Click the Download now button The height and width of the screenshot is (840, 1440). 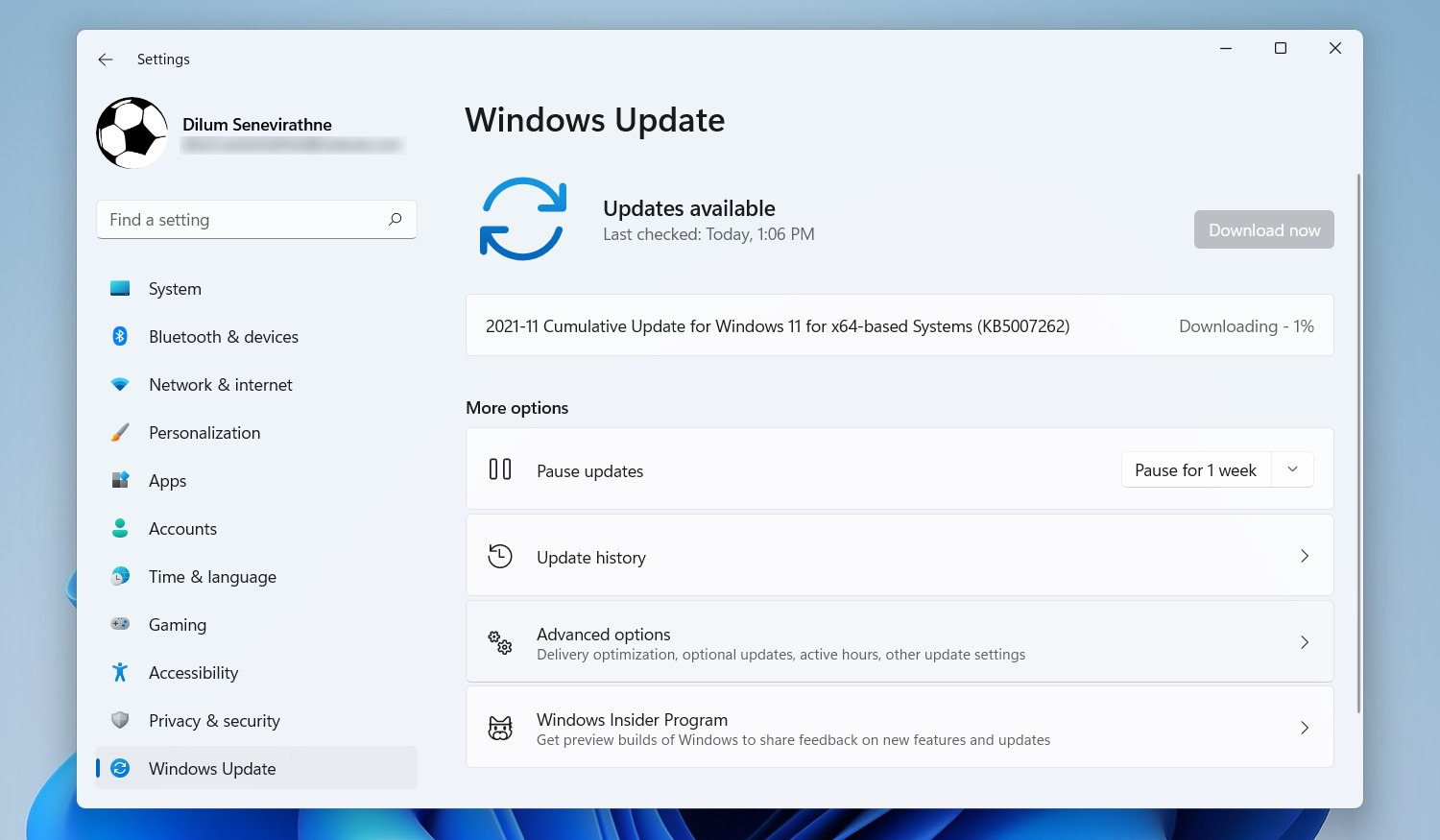[1263, 229]
